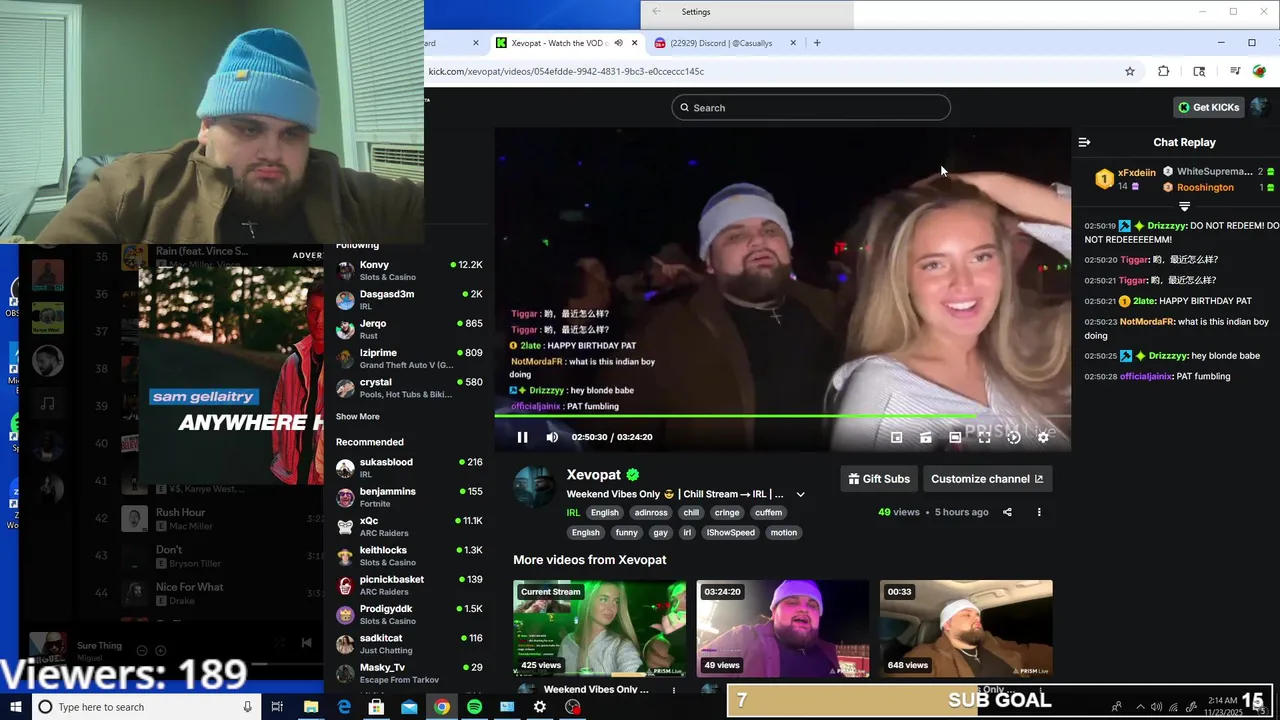
Task: Close the Xevopat VOD tab
Action: 634,43
